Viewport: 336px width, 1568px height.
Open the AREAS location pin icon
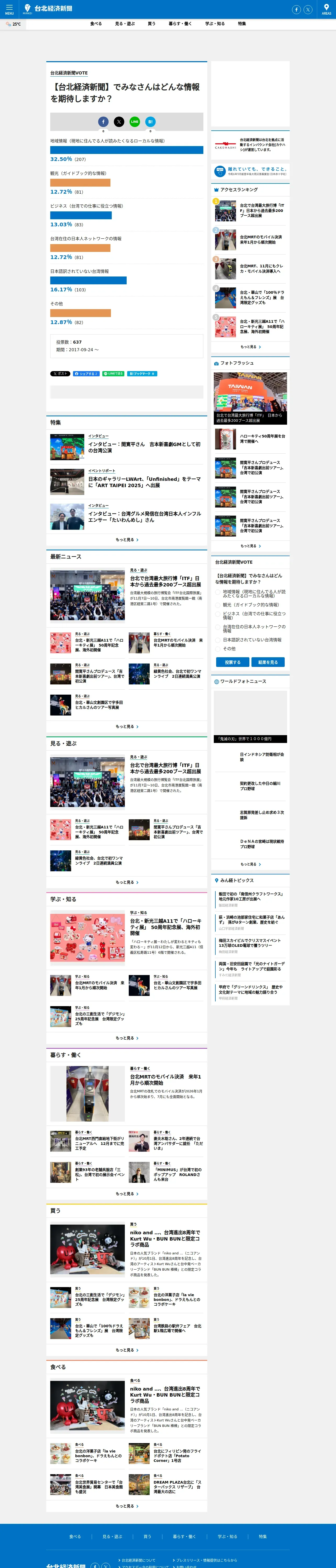click(x=326, y=9)
